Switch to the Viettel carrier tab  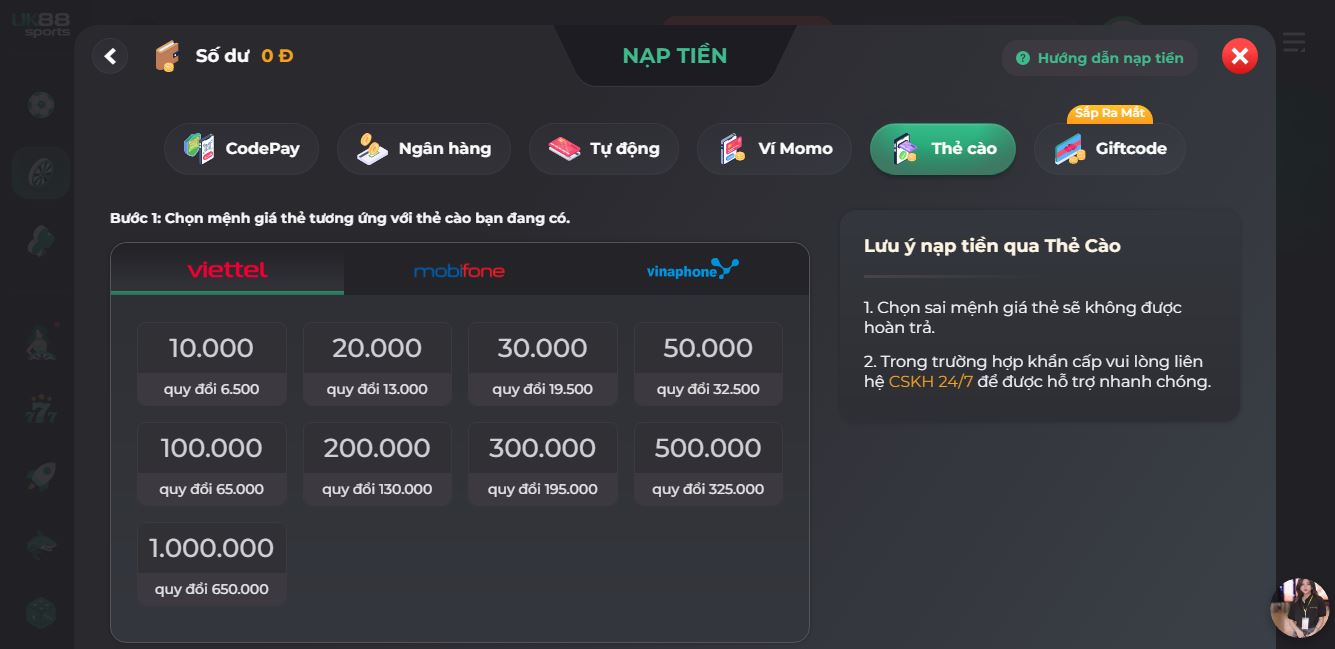(227, 270)
